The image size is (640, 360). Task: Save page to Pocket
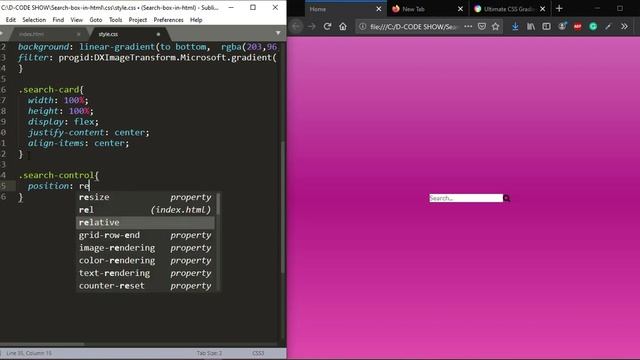pos(482,27)
